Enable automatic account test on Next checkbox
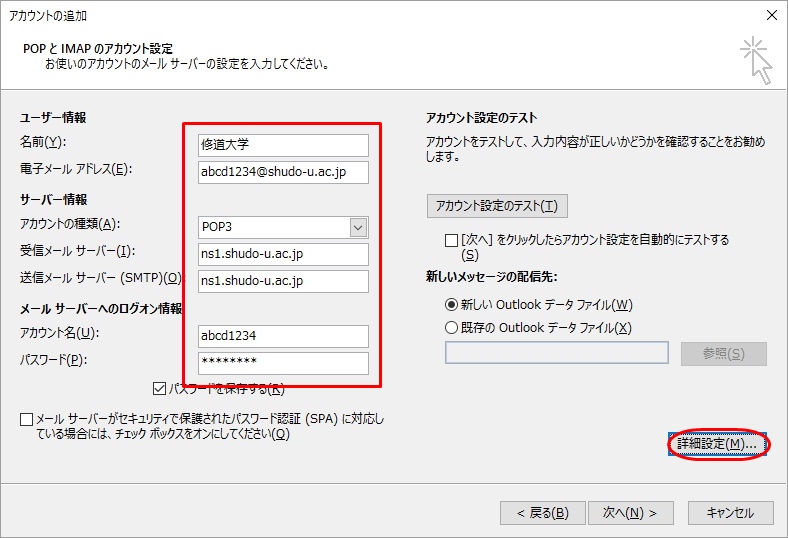Image resolution: width=788 pixels, height=538 pixels. 452,240
